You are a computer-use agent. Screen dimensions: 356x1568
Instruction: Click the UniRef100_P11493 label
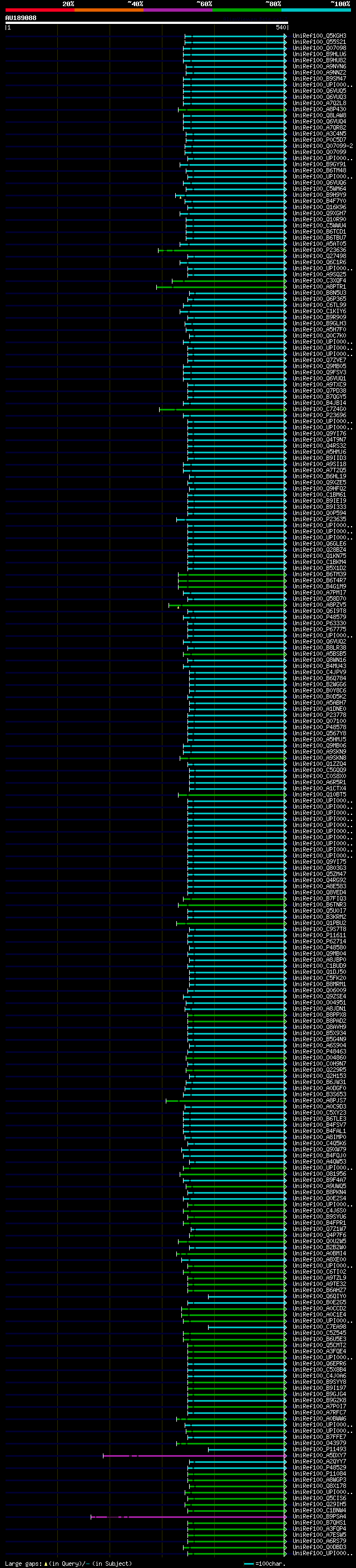[x=319, y=1450]
